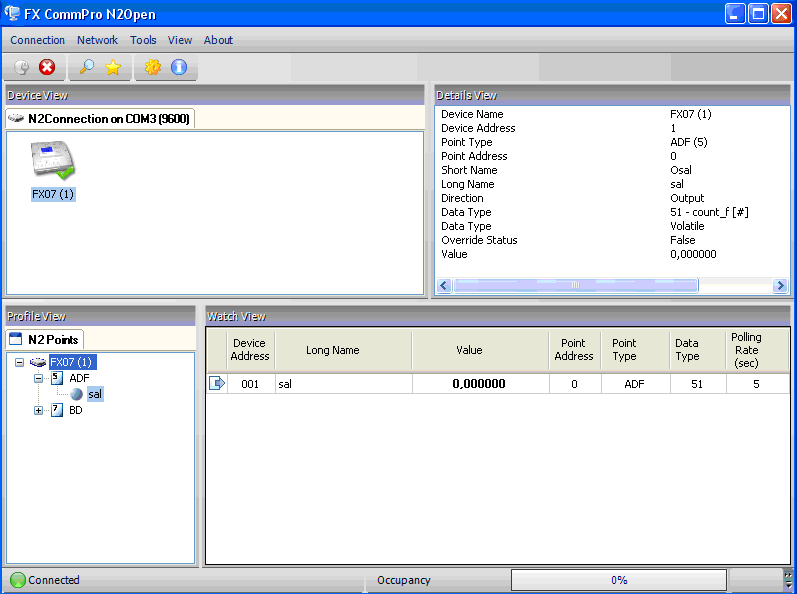Click the ADF folder icon in tree
The width and height of the screenshot is (797, 594).
57,378
